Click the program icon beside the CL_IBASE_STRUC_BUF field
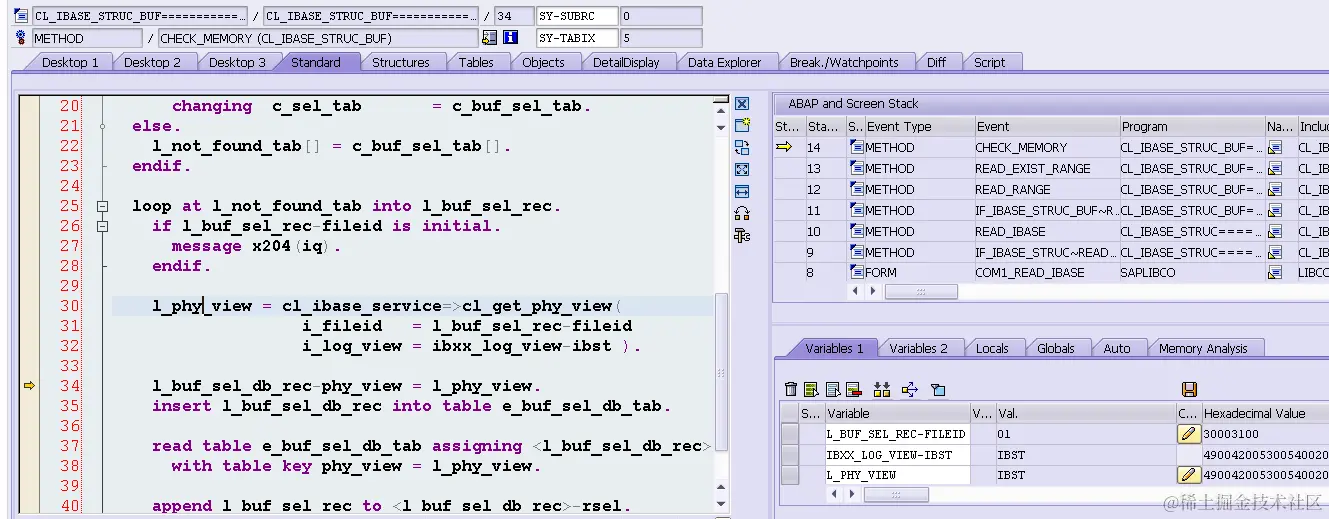1329x519 pixels. click(x=20, y=16)
